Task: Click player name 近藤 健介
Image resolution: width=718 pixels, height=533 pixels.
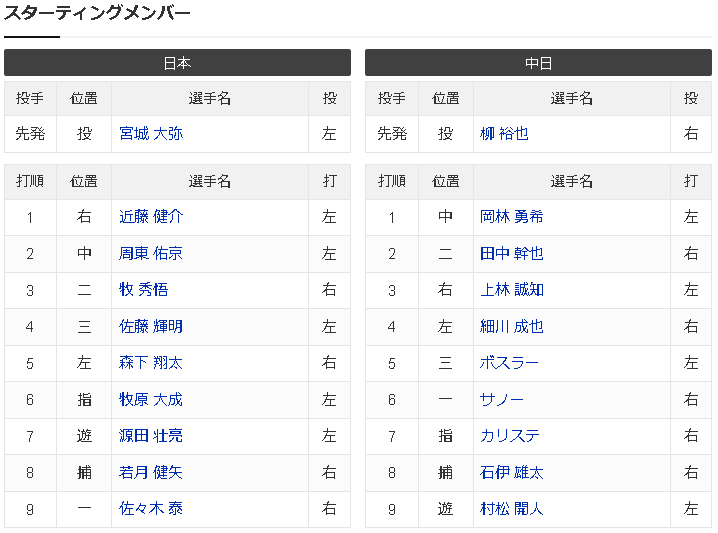Action: pos(151,217)
